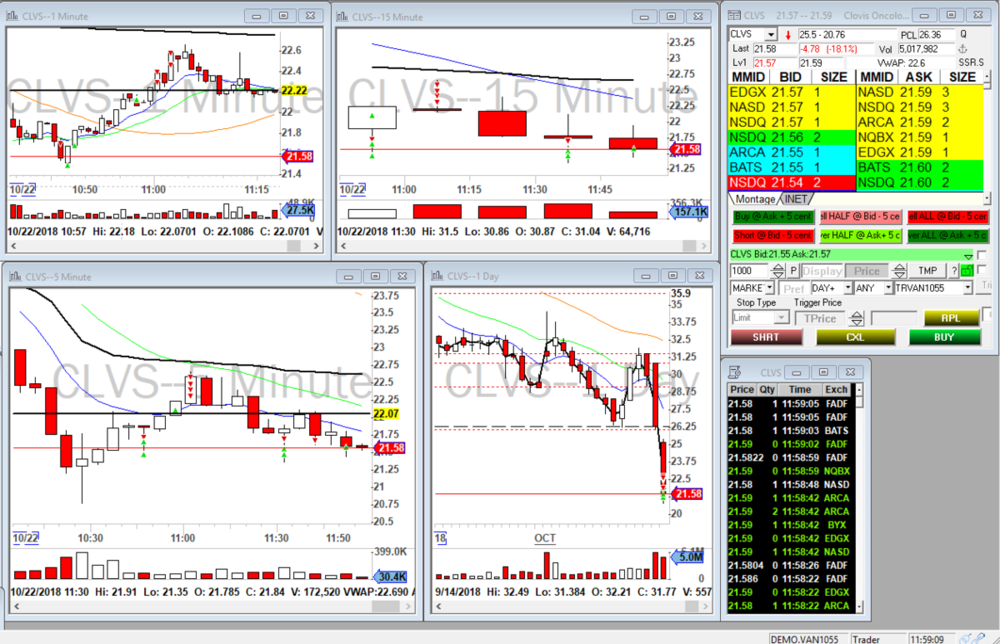
Task: Select the Montage tab
Action: 754,199
